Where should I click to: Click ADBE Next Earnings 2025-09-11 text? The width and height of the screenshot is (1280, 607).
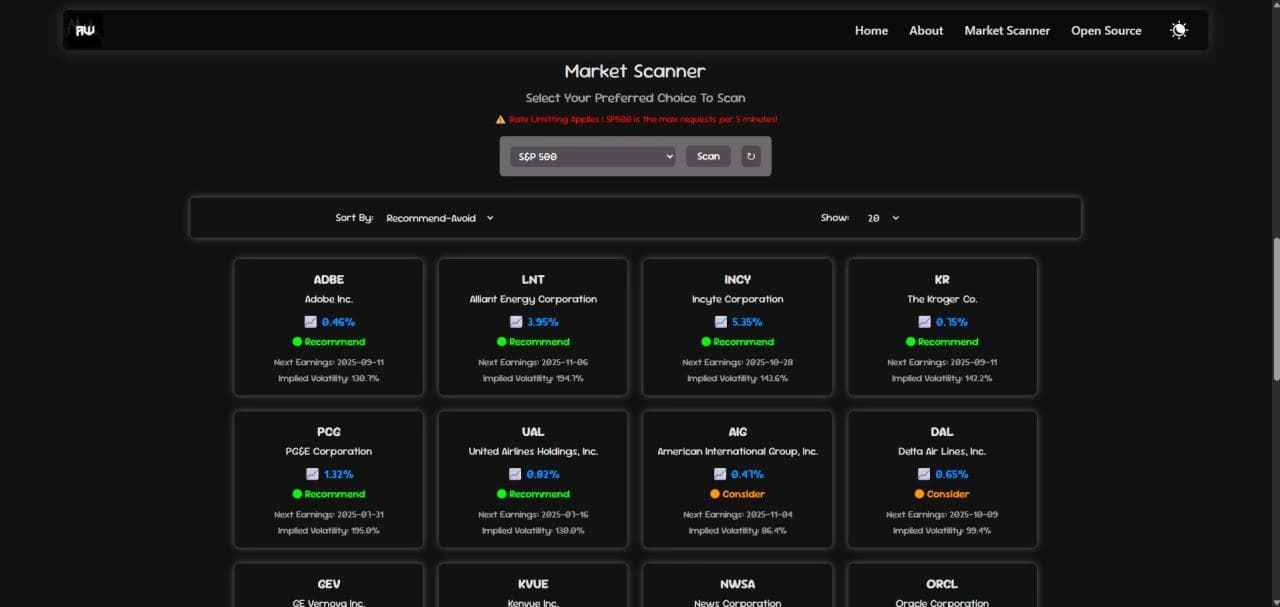pos(328,362)
